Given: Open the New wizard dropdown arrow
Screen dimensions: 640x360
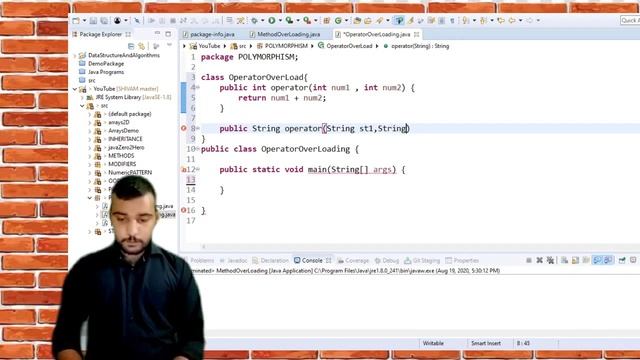Looking at the screenshot, I should click(84, 20).
